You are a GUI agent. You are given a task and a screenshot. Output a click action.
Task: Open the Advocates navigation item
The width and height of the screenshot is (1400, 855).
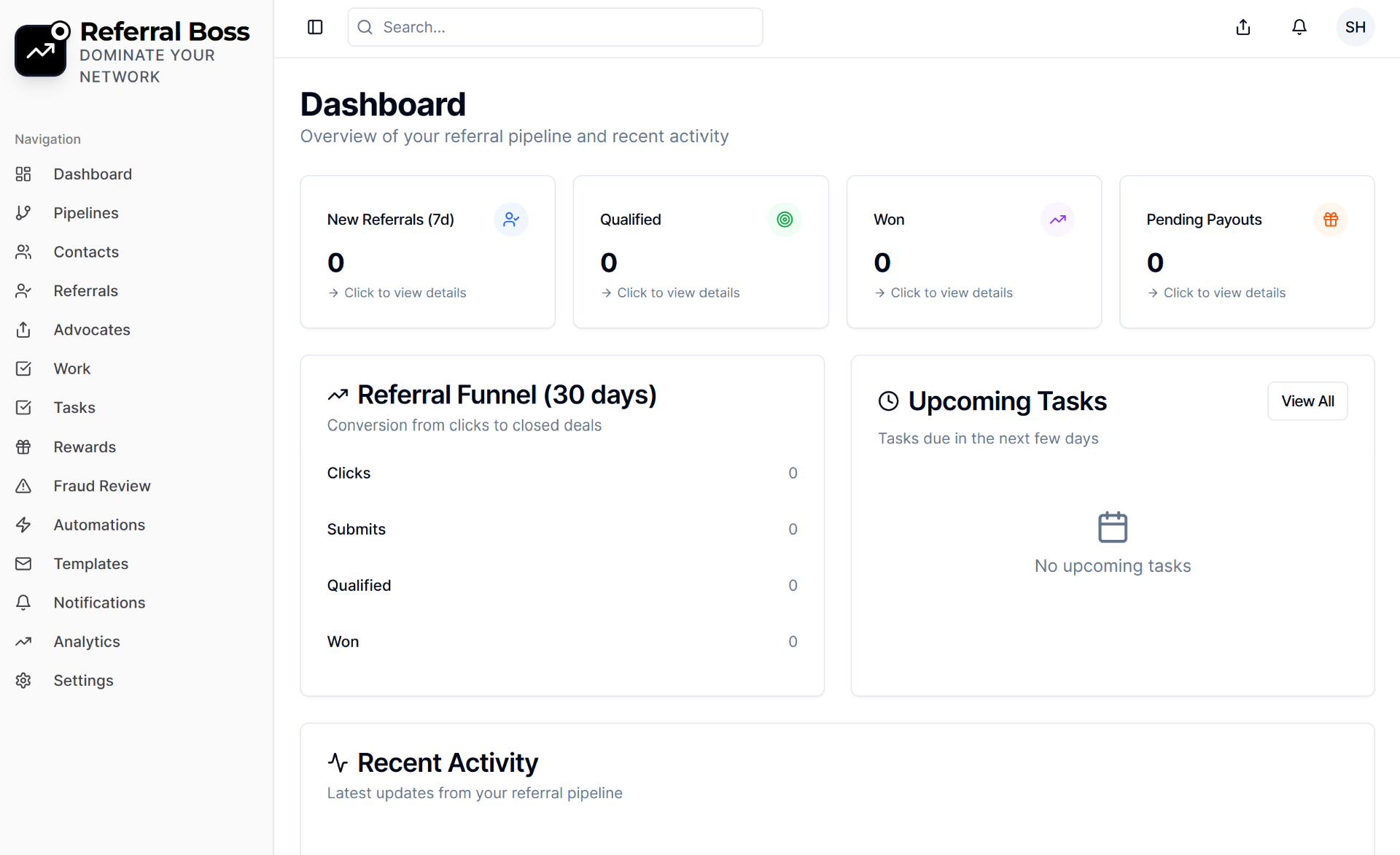pyautogui.click(x=91, y=330)
